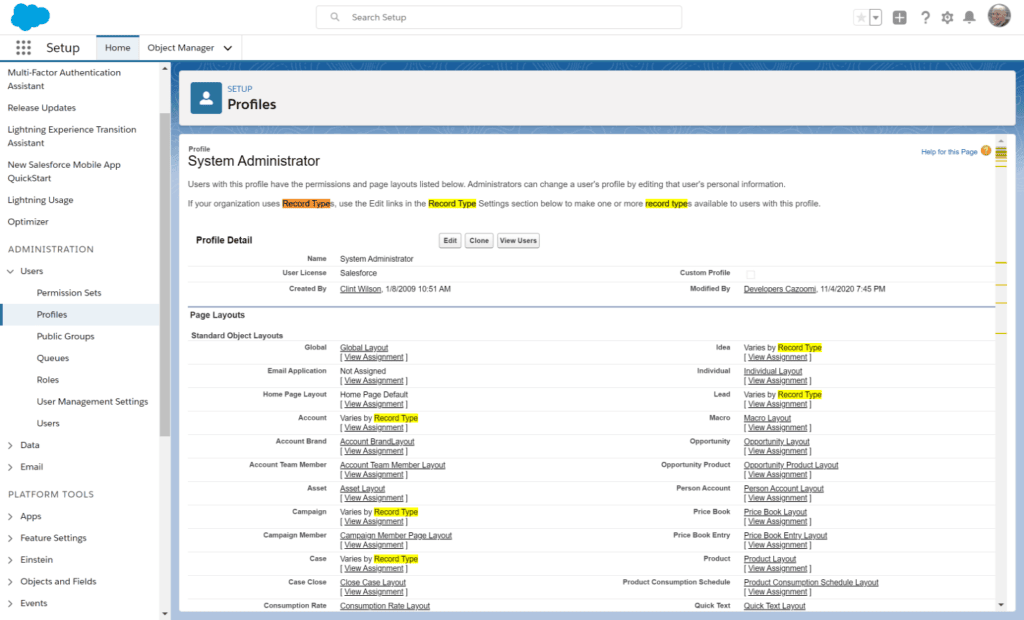The image size is (1024, 620).
Task: Click the Setup gear icon
Action: coord(946,17)
